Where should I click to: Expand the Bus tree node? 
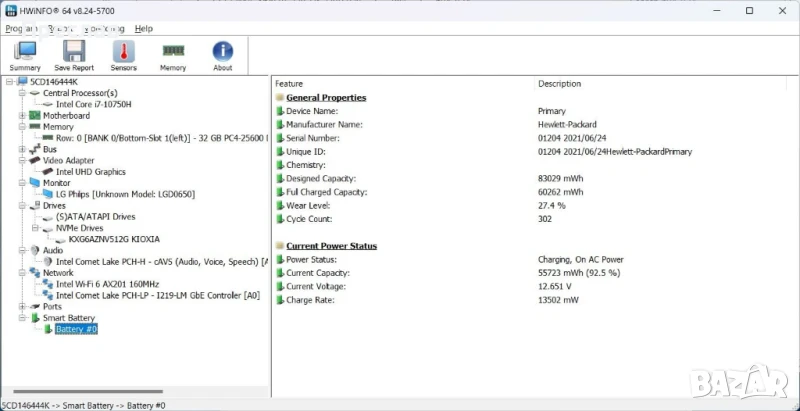[x=22, y=149]
